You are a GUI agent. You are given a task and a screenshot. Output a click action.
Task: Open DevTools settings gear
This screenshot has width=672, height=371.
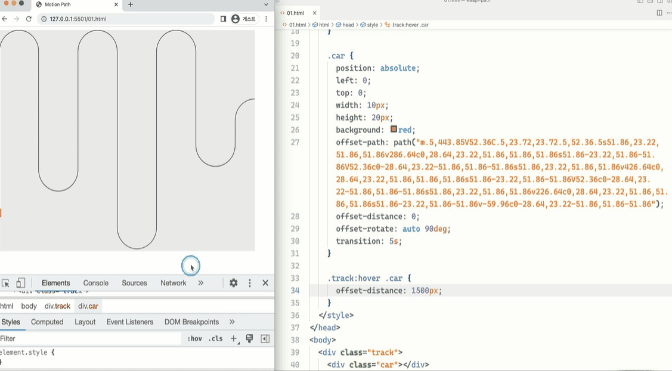(234, 283)
